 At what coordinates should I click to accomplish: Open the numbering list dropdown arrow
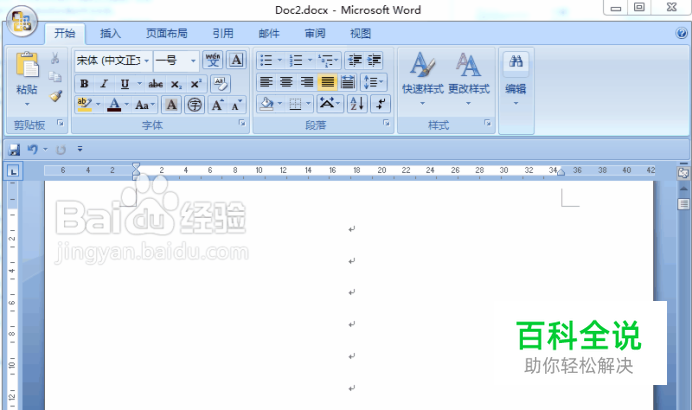pyautogui.click(x=309, y=60)
